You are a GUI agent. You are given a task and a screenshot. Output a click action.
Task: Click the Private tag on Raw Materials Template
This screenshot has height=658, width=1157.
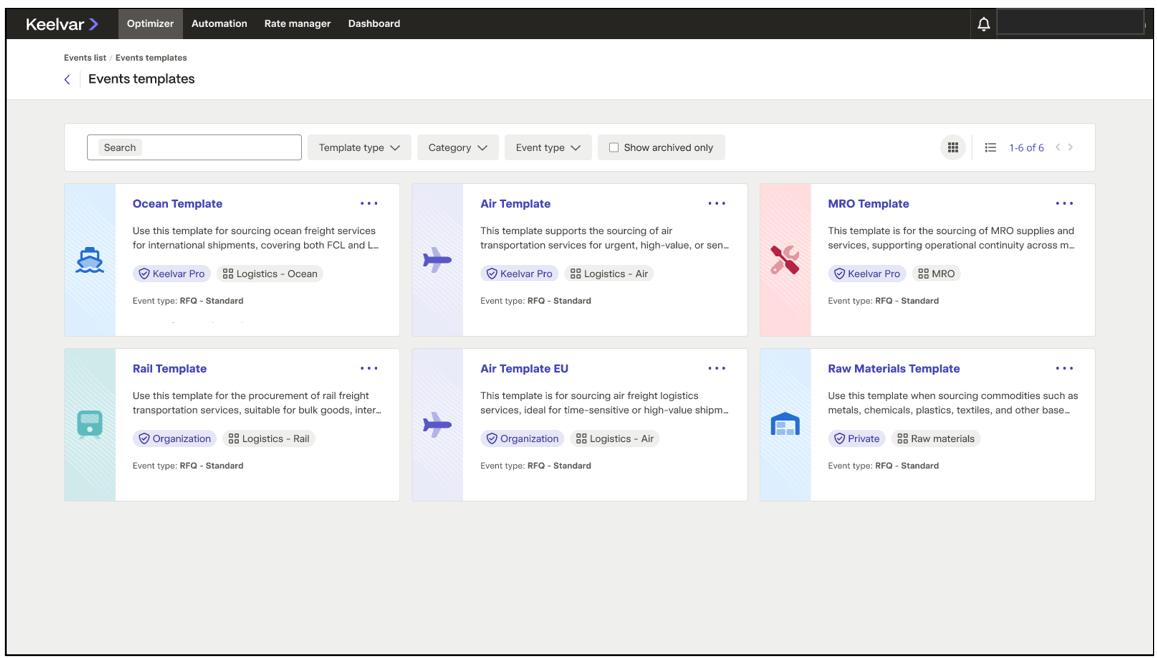pyautogui.click(x=857, y=438)
